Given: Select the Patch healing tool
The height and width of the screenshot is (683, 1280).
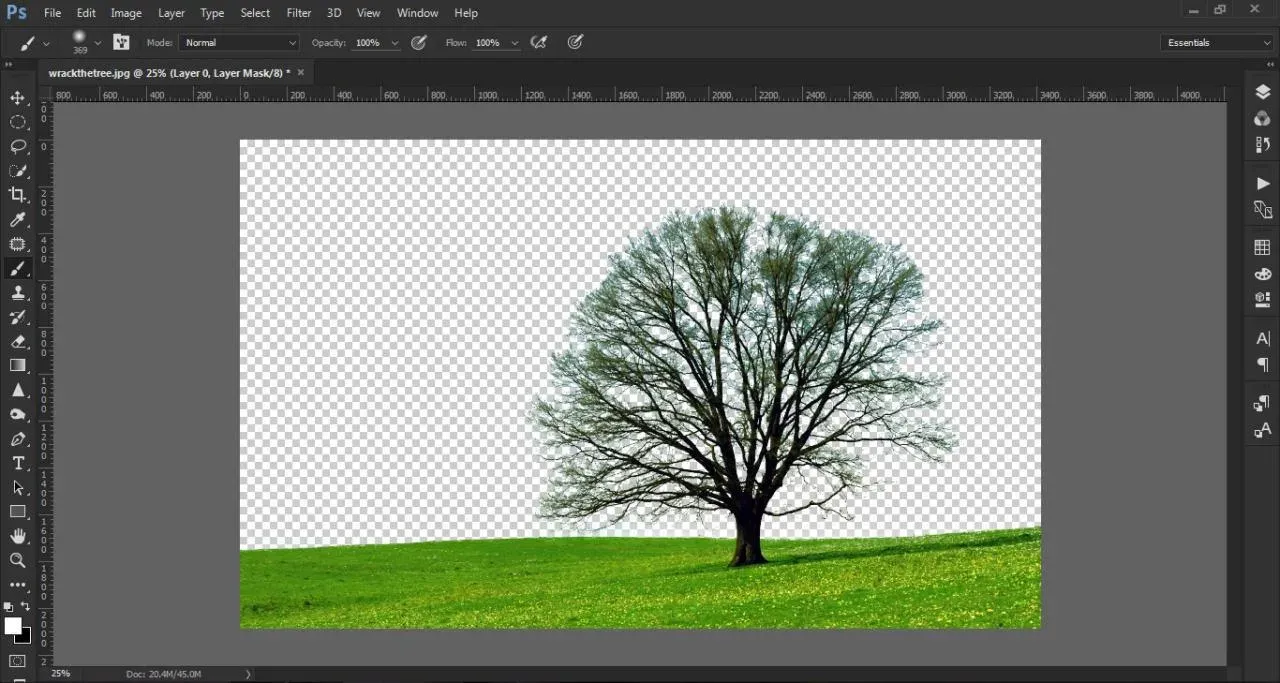Looking at the screenshot, I should [18, 244].
